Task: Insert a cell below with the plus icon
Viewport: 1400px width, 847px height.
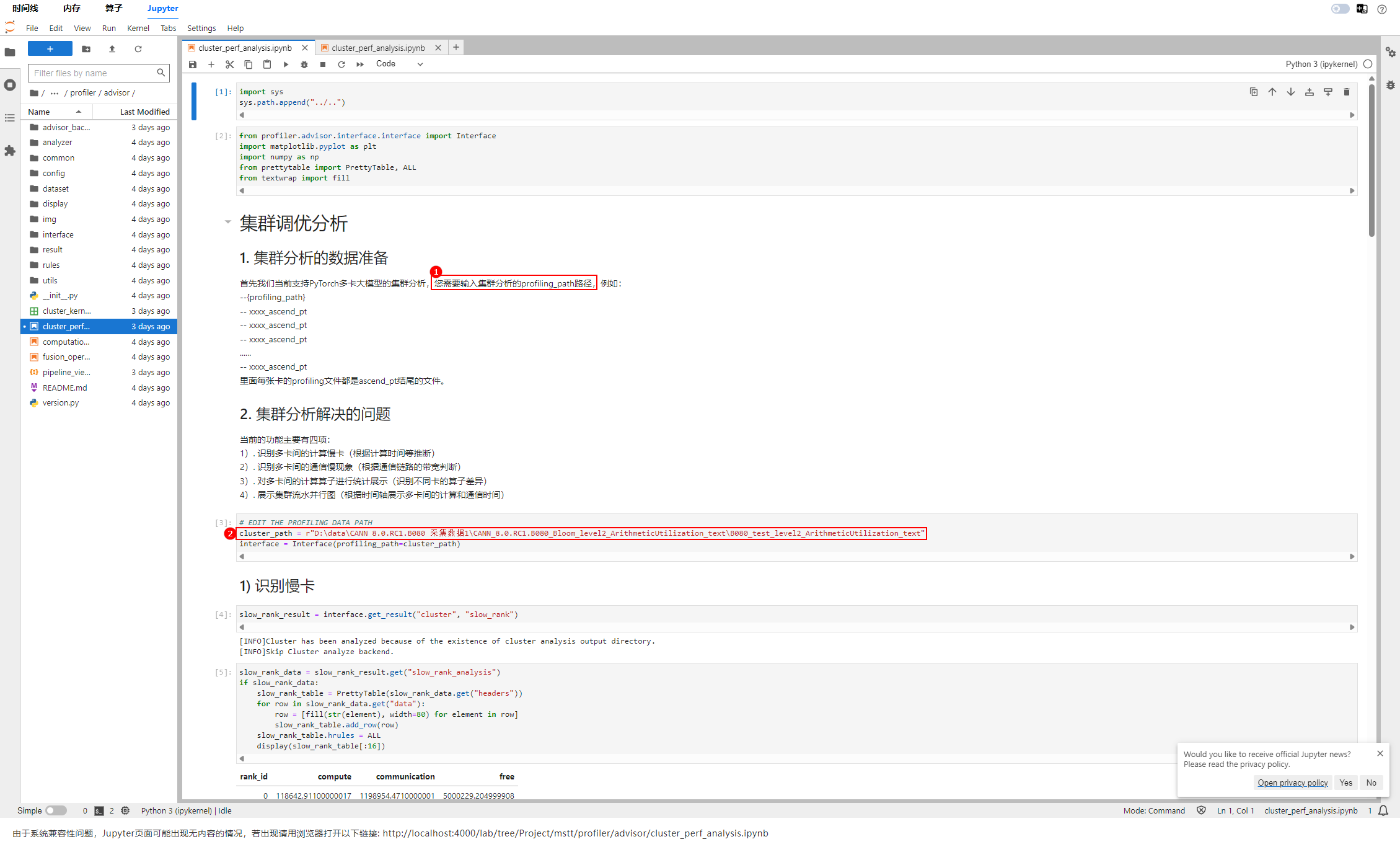Action: click(x=211, y=64)
